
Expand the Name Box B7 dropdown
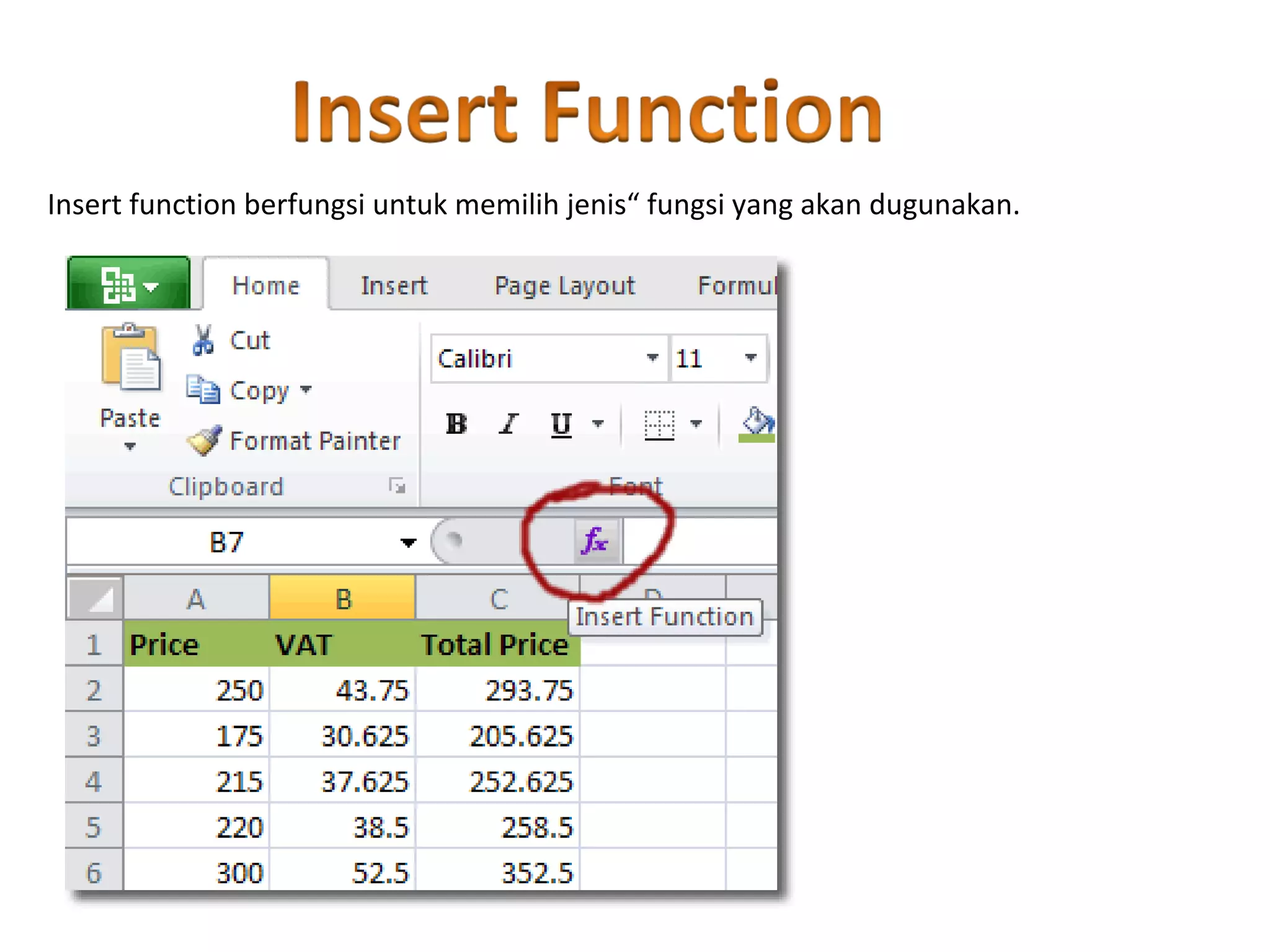(x=407, y=543)
